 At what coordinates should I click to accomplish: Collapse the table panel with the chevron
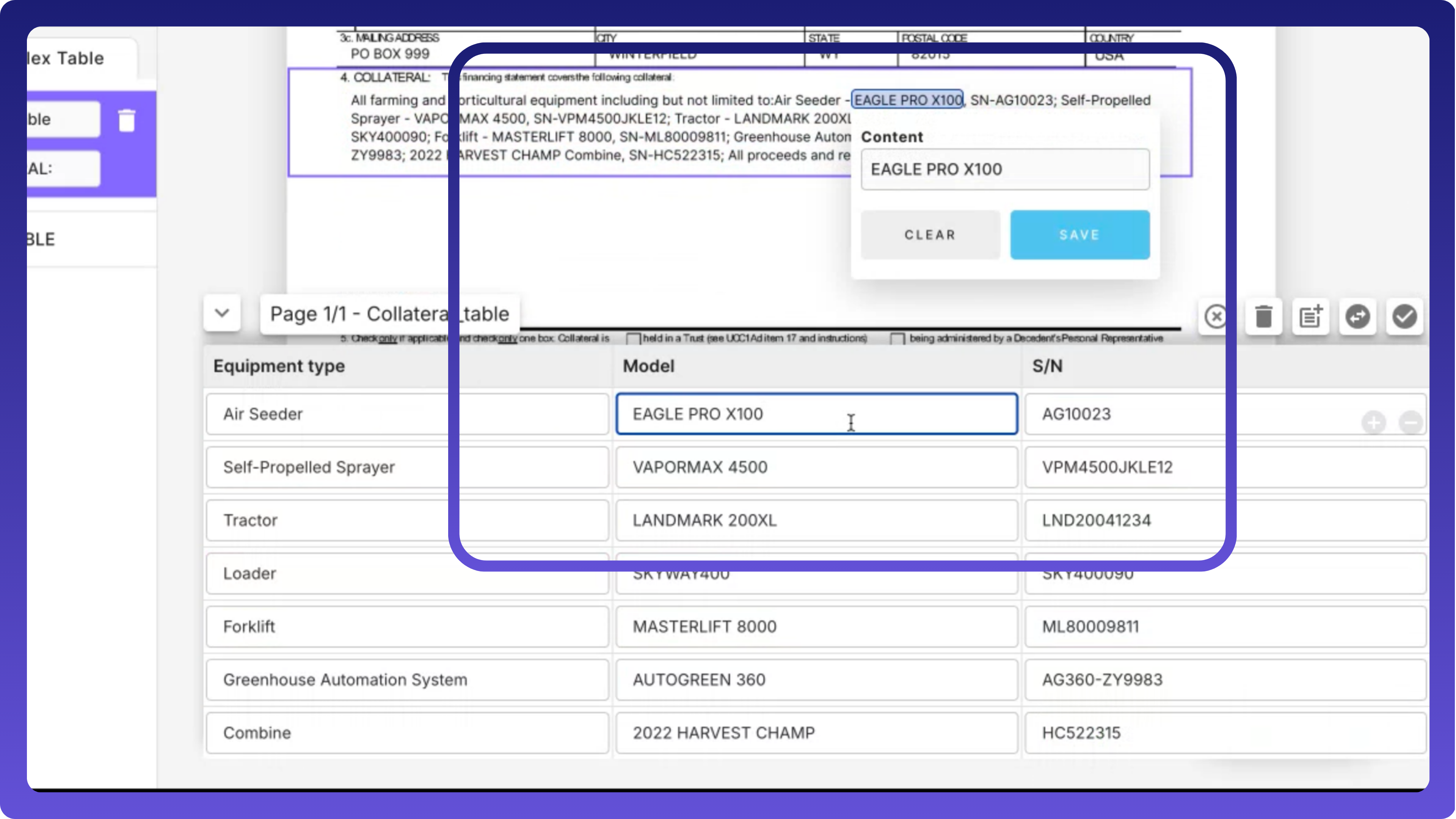(222, 313)
